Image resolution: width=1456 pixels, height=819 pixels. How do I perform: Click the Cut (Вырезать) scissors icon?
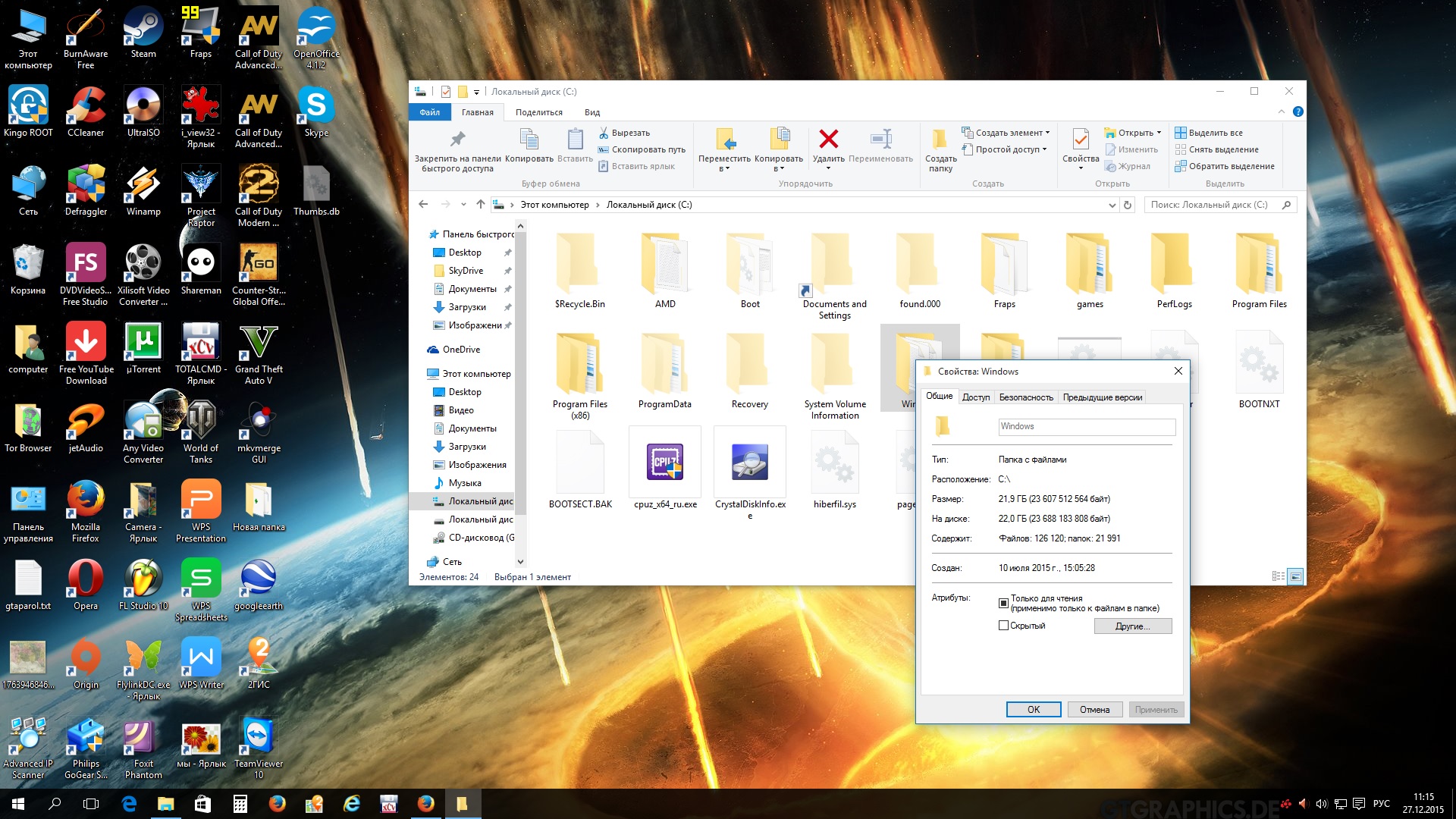(x=604, y=133)
